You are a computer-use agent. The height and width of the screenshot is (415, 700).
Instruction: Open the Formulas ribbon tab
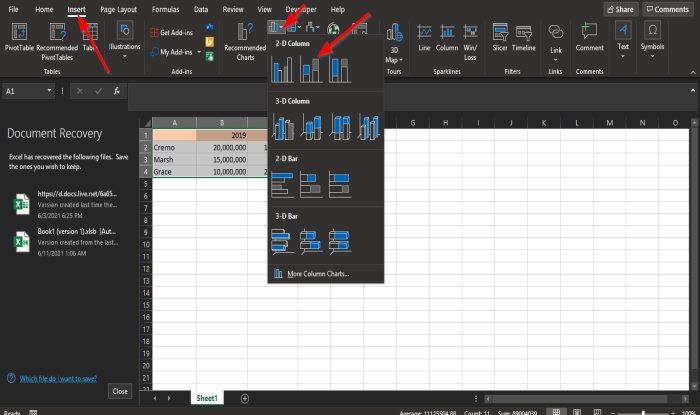165,9
